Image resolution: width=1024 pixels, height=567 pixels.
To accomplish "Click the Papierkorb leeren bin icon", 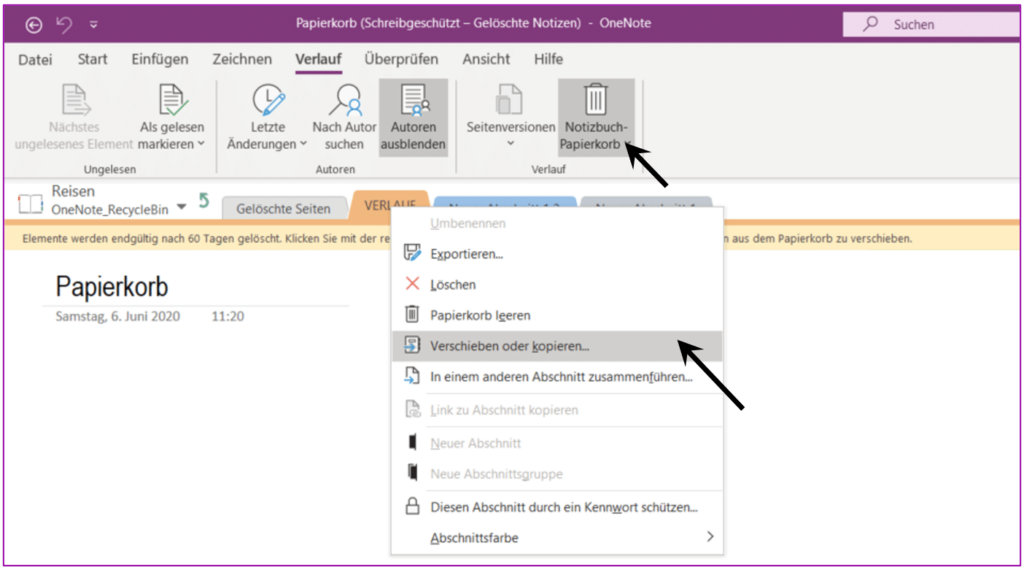I will [412, 315].
